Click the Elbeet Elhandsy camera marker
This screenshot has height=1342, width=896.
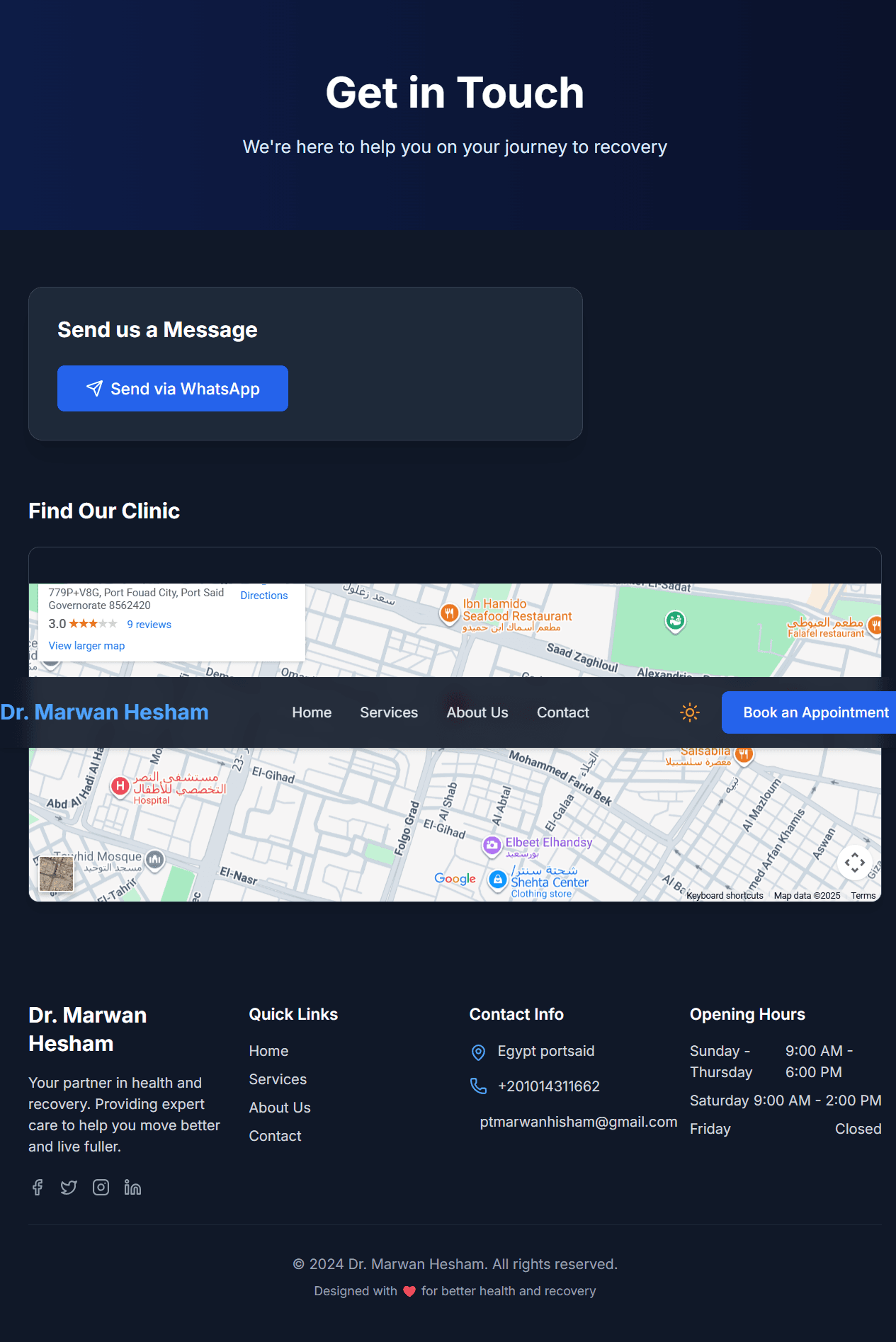pyautogui.click(x=492, y=845)
